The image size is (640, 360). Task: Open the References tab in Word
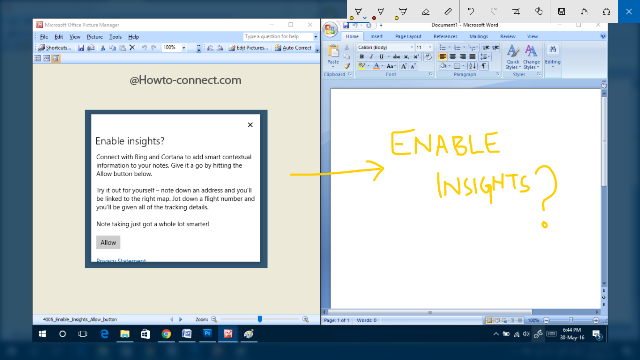pos(445,36)
